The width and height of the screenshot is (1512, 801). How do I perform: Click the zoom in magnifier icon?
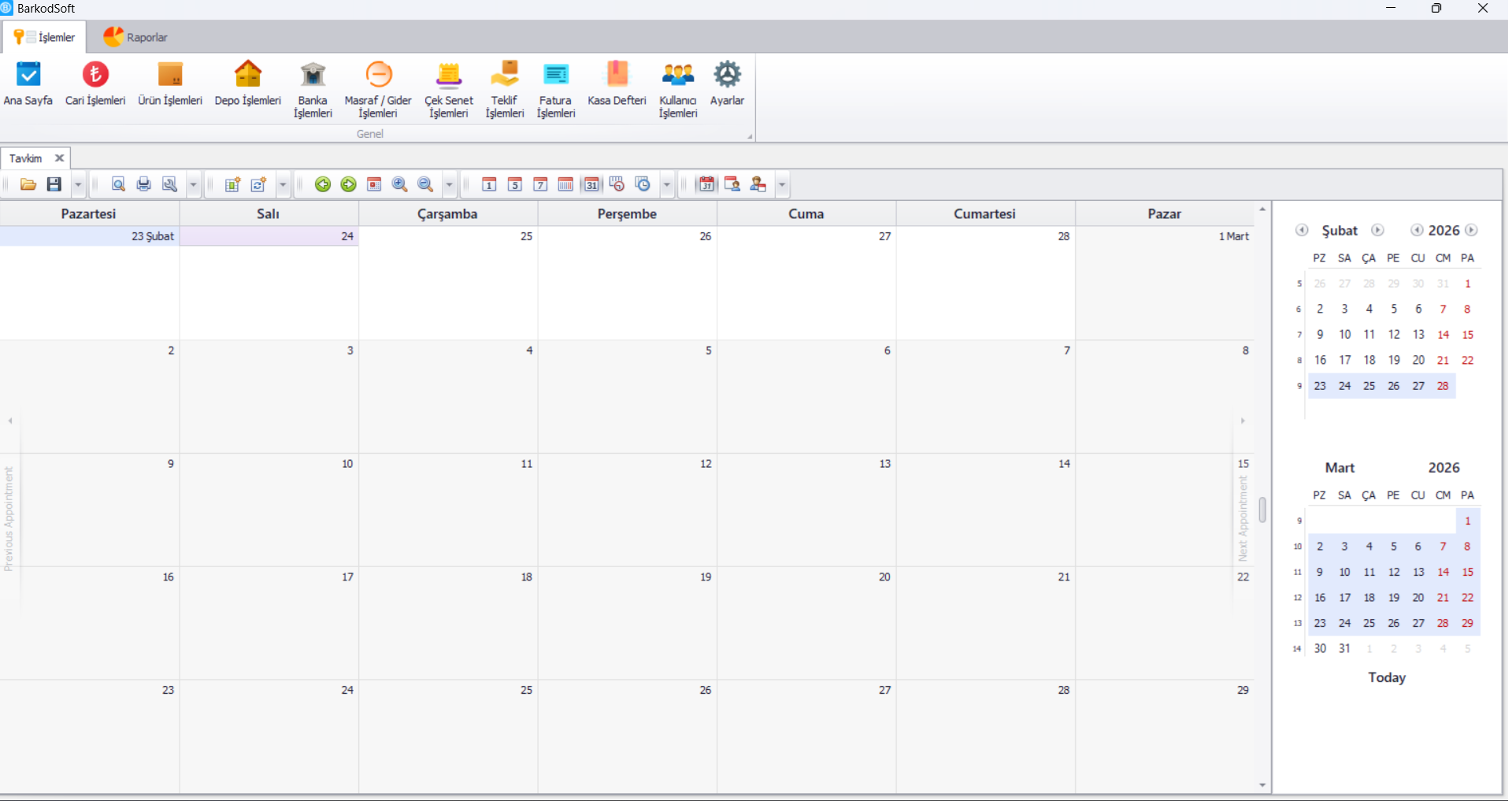(x=400, y=184)
